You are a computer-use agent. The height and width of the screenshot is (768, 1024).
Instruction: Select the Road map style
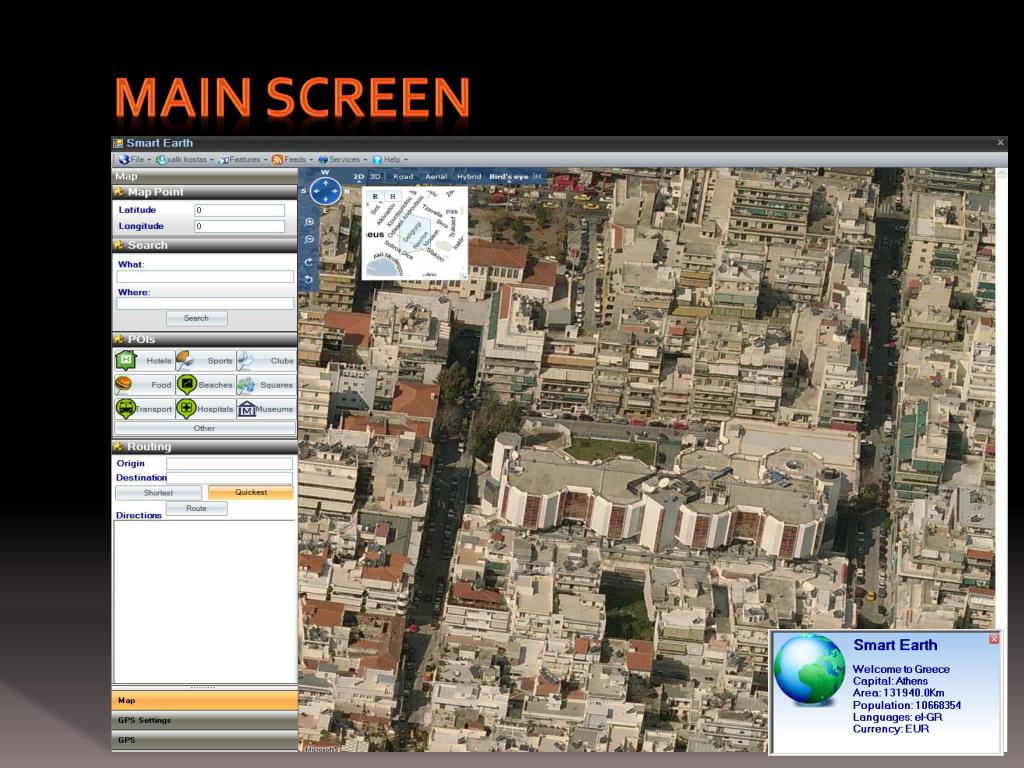(403, 177)
